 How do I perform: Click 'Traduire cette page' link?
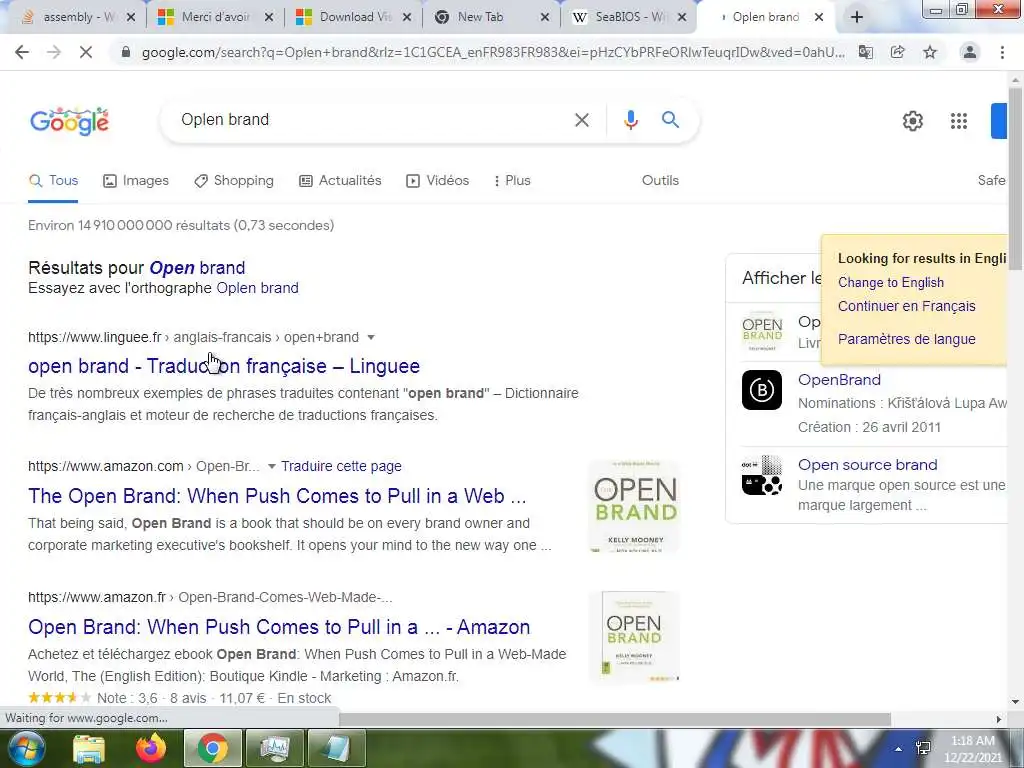[341, 466]
